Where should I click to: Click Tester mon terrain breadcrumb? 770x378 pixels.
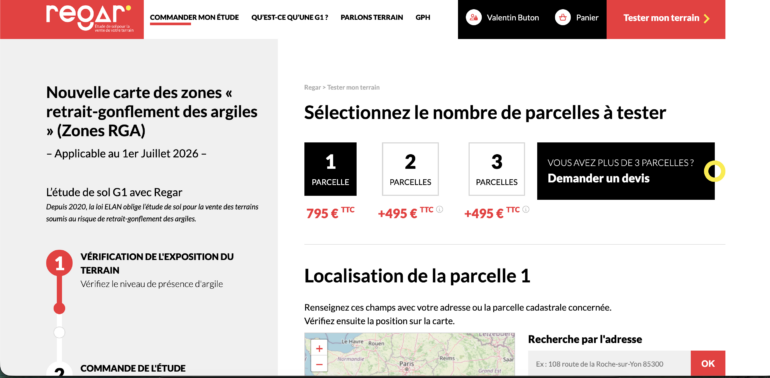354,87
